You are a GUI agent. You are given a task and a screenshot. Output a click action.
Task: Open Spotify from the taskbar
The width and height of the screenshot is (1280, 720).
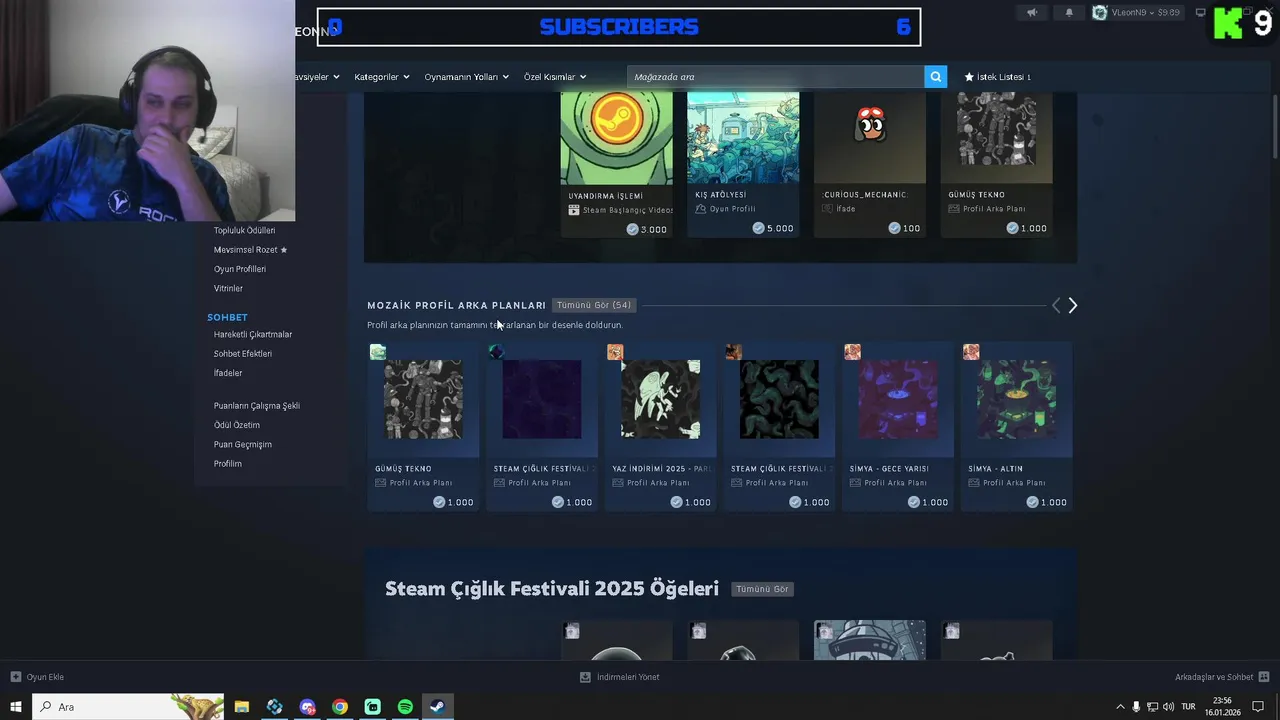point(405,707)
